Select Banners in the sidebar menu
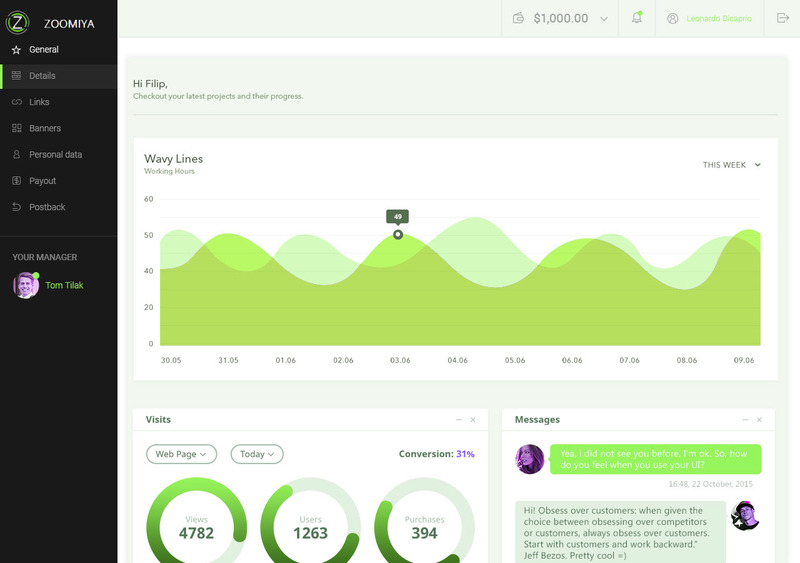The height and width of the screenshot is (563, 800). point(45,128)
